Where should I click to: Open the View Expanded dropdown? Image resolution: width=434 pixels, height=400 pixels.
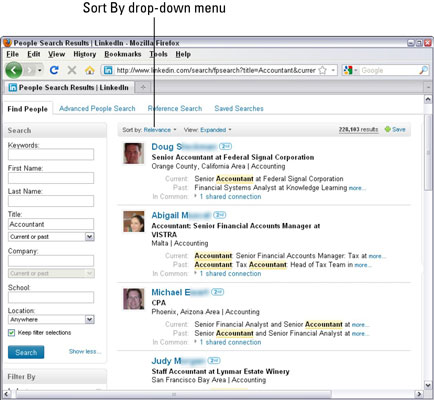(x=215, y=130)
